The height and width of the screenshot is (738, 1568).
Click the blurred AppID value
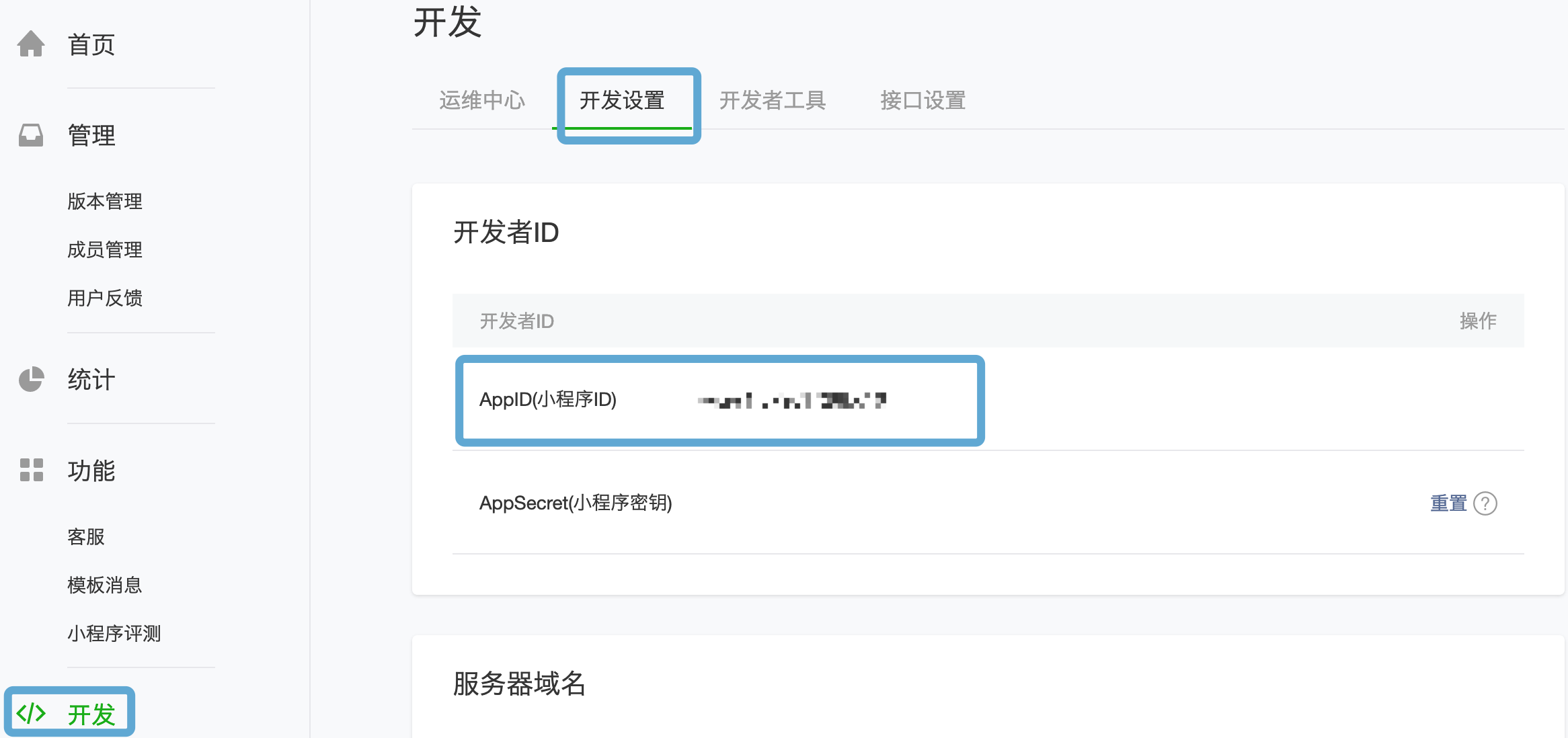[x=792, y=401]
